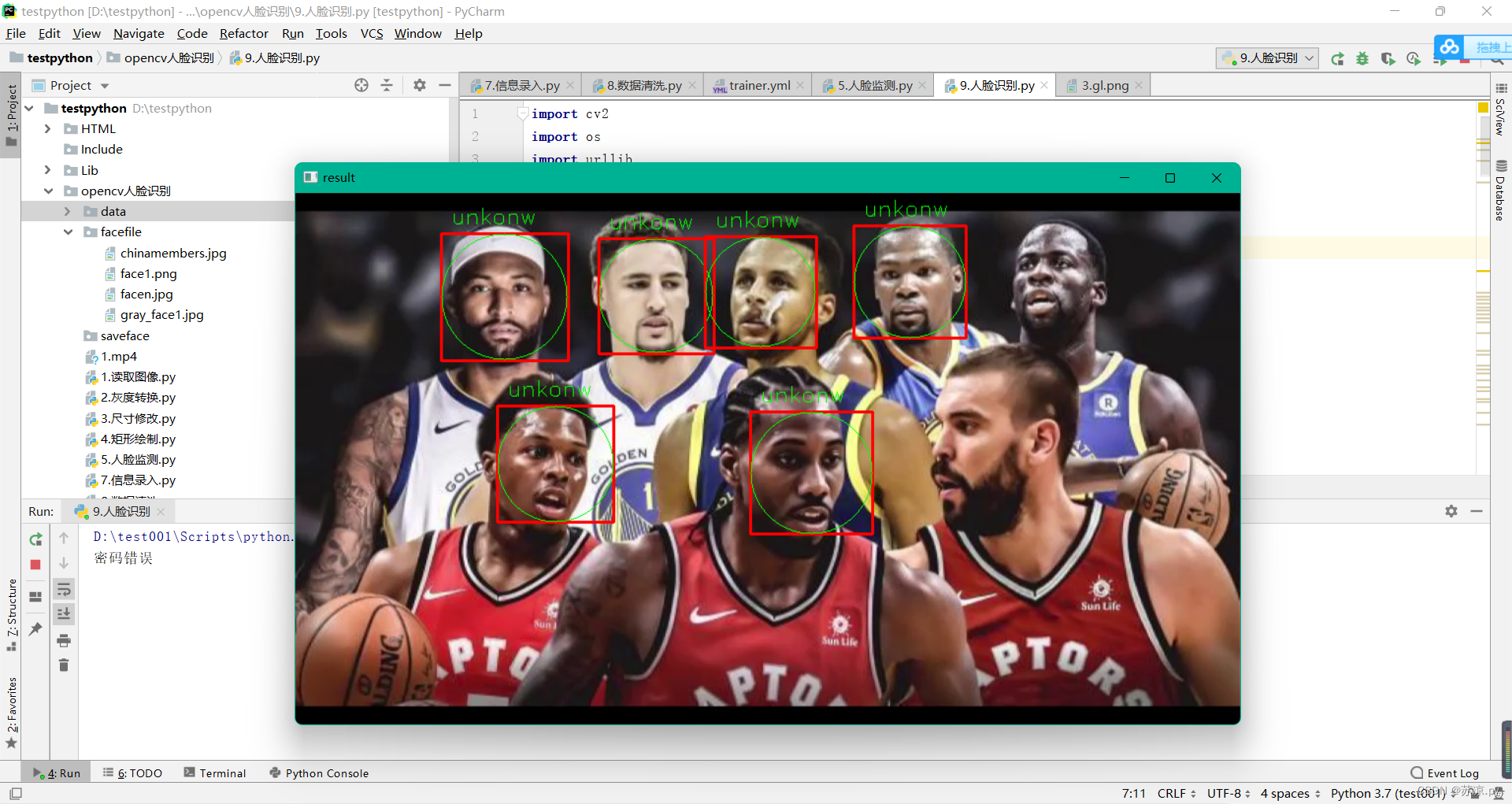Viewport: 1512px width, 804px height.
Task: Run with Coverage shield icon
Action: point(1388,58)
